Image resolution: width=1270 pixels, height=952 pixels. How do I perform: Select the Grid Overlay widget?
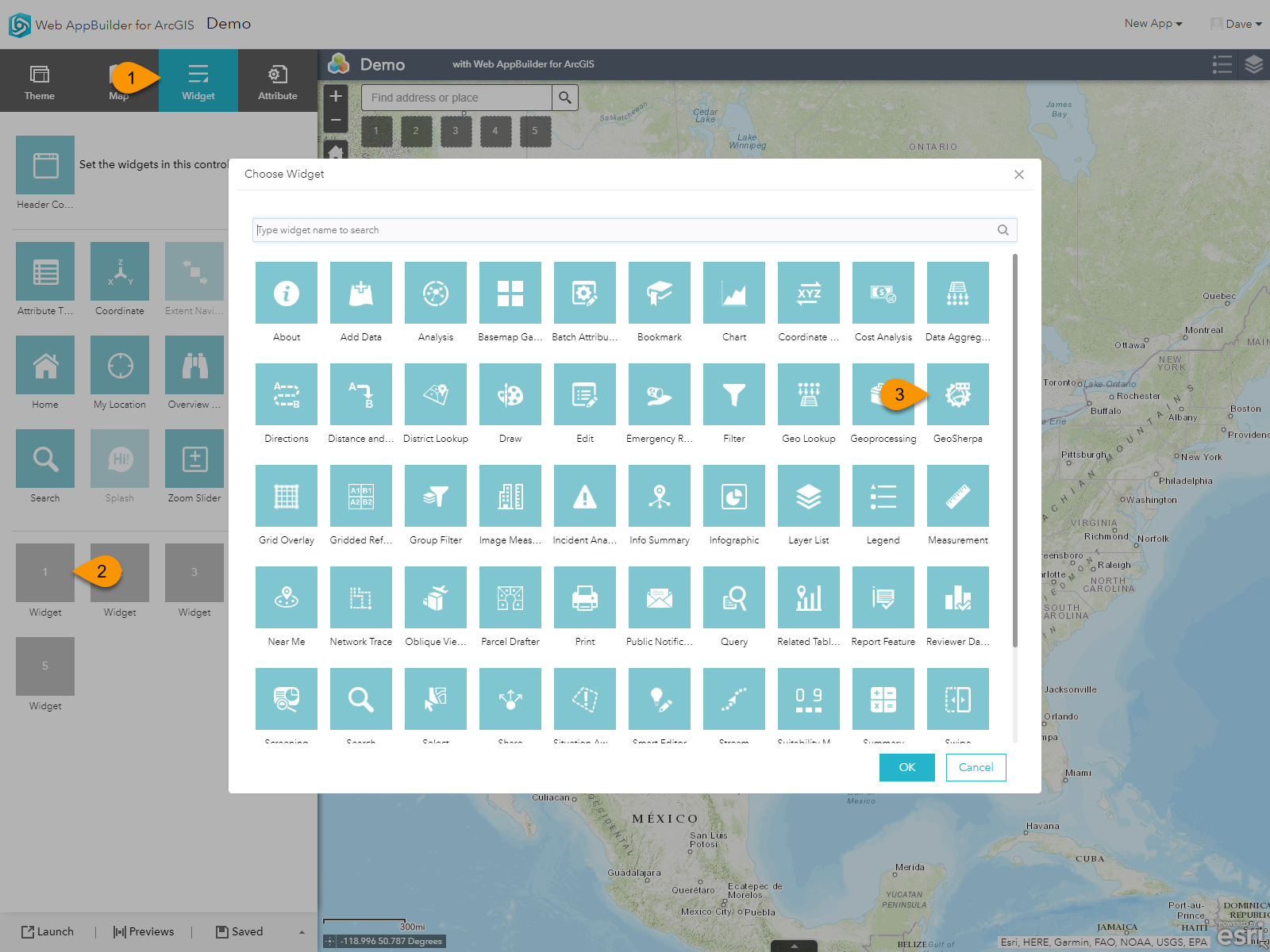pos(287,496)
